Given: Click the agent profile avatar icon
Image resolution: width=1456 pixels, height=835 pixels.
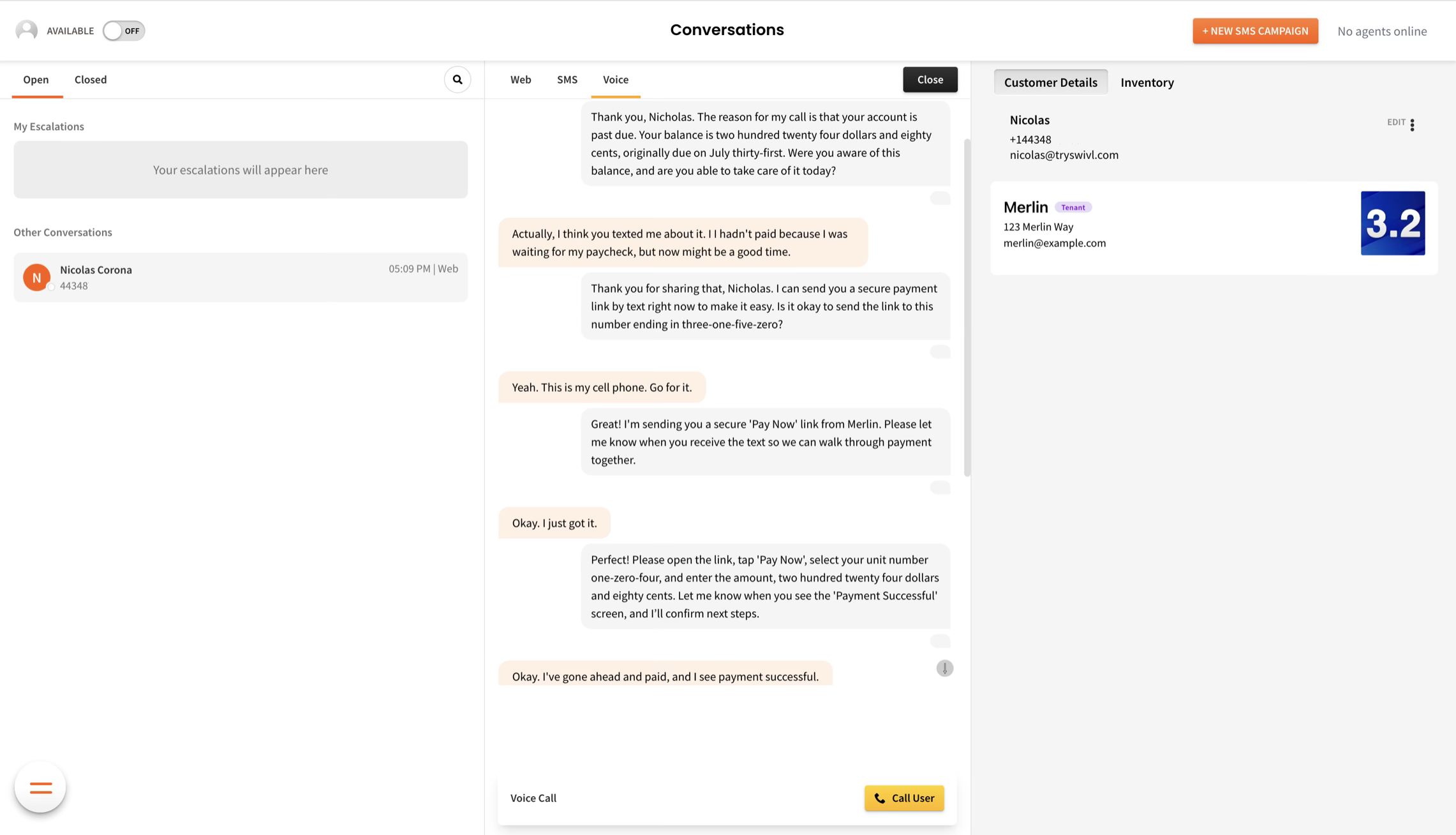Looking at the screenshot, I should (26, 31).
